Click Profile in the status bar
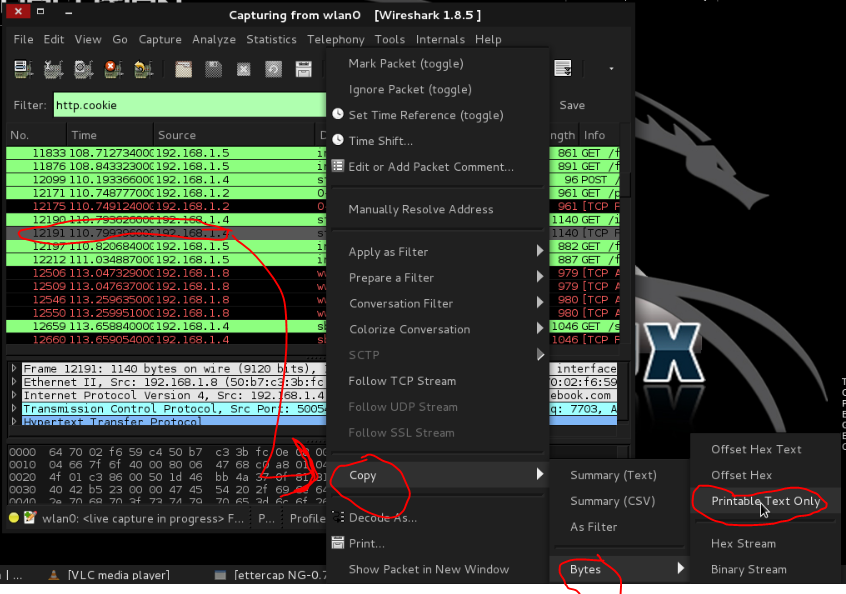 (x=306, y=518)
